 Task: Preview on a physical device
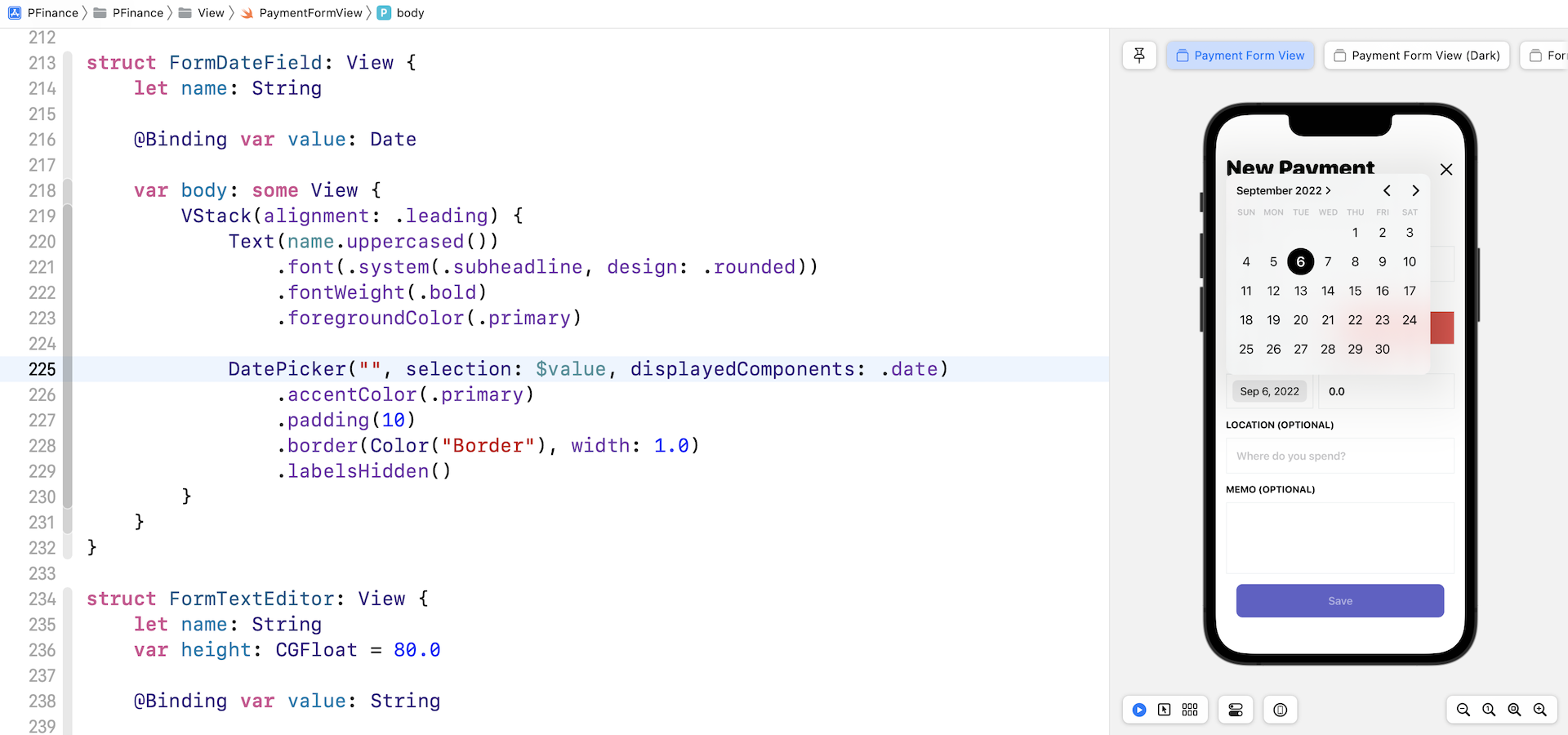(1281, 710)
